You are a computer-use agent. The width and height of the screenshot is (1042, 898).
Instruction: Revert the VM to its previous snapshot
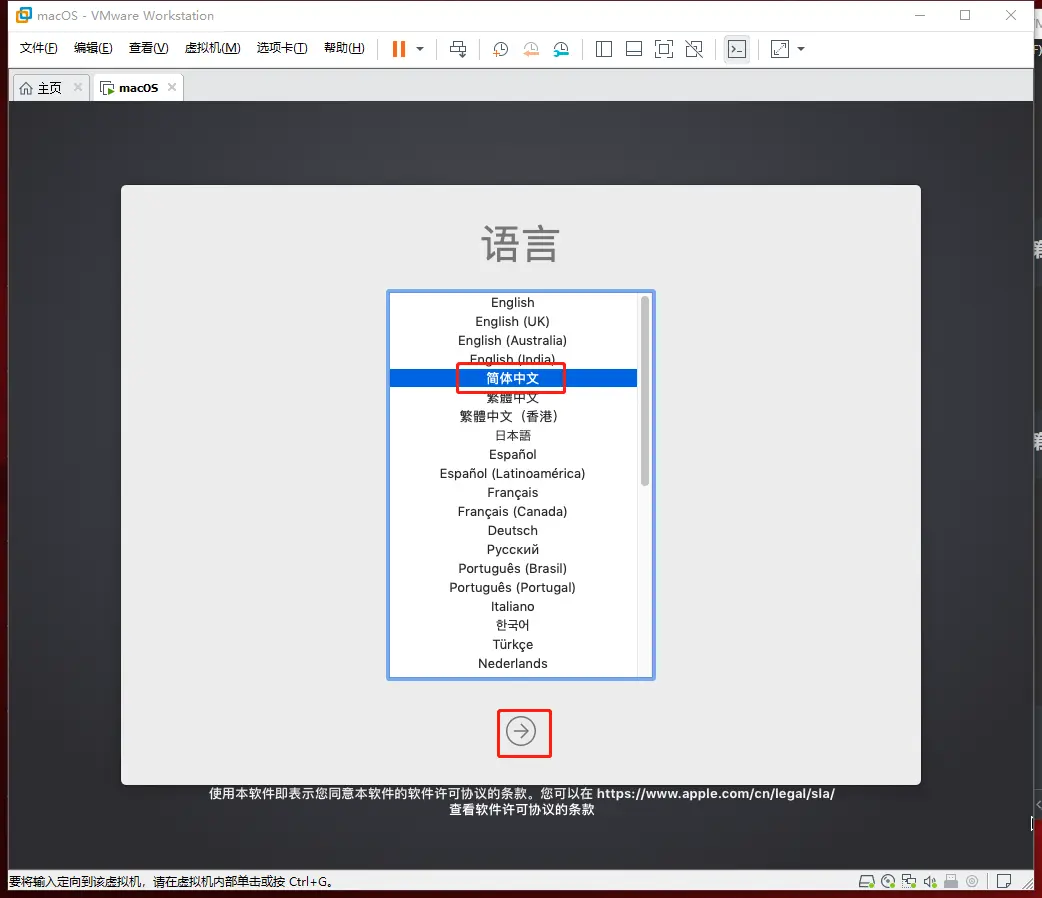point(531,49)
